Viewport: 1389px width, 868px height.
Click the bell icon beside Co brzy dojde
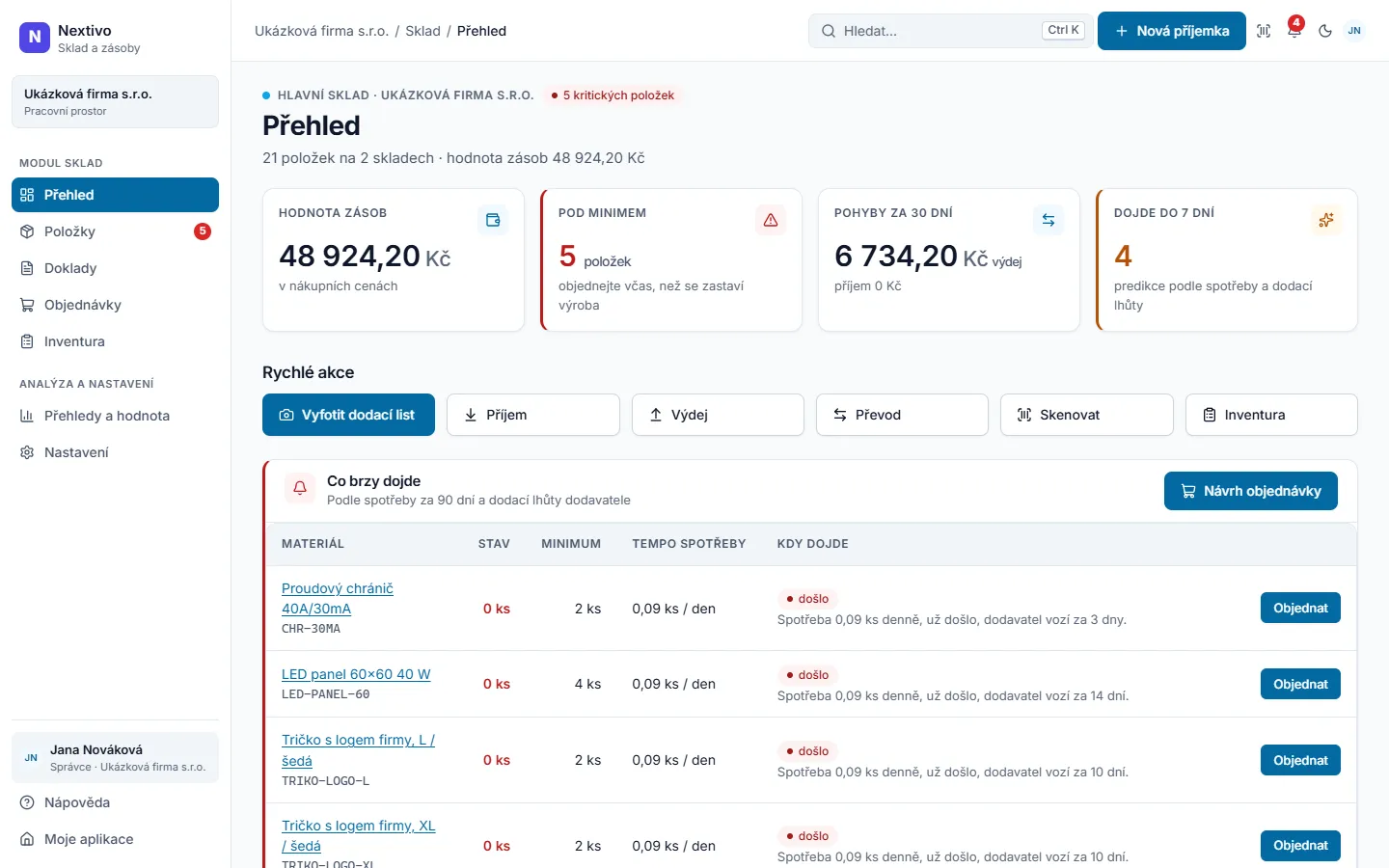pyautogui.click(x=300, y=488)
